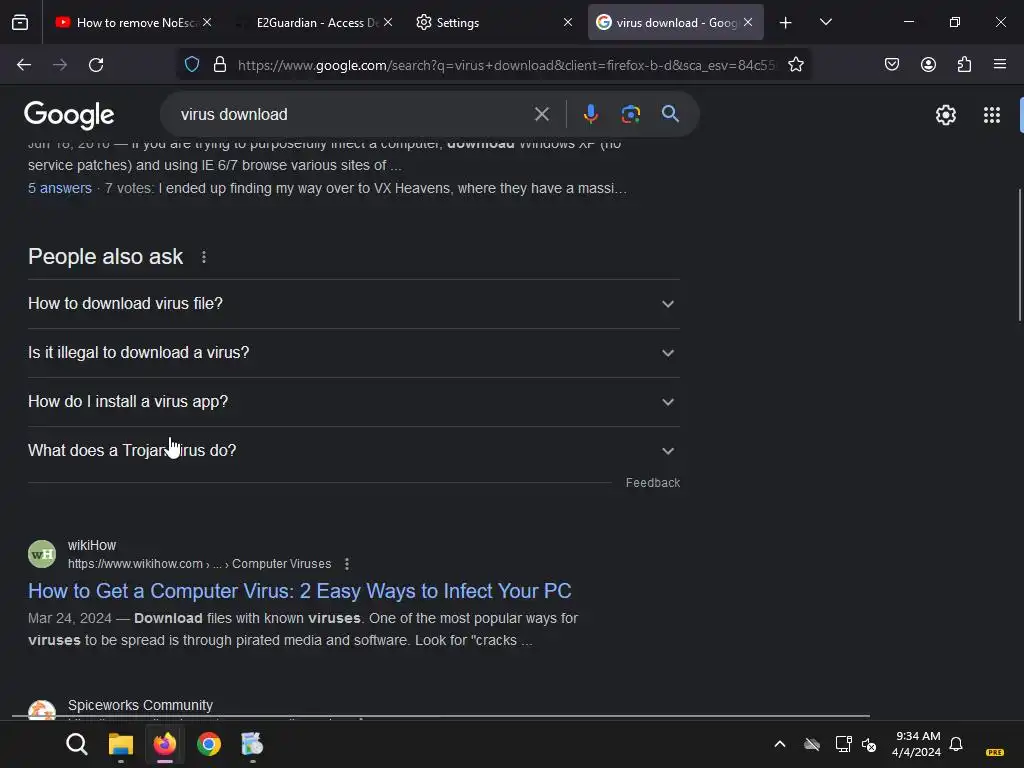Close the Settings tab
Screen dimensions: 1024x768
(568, 22)
